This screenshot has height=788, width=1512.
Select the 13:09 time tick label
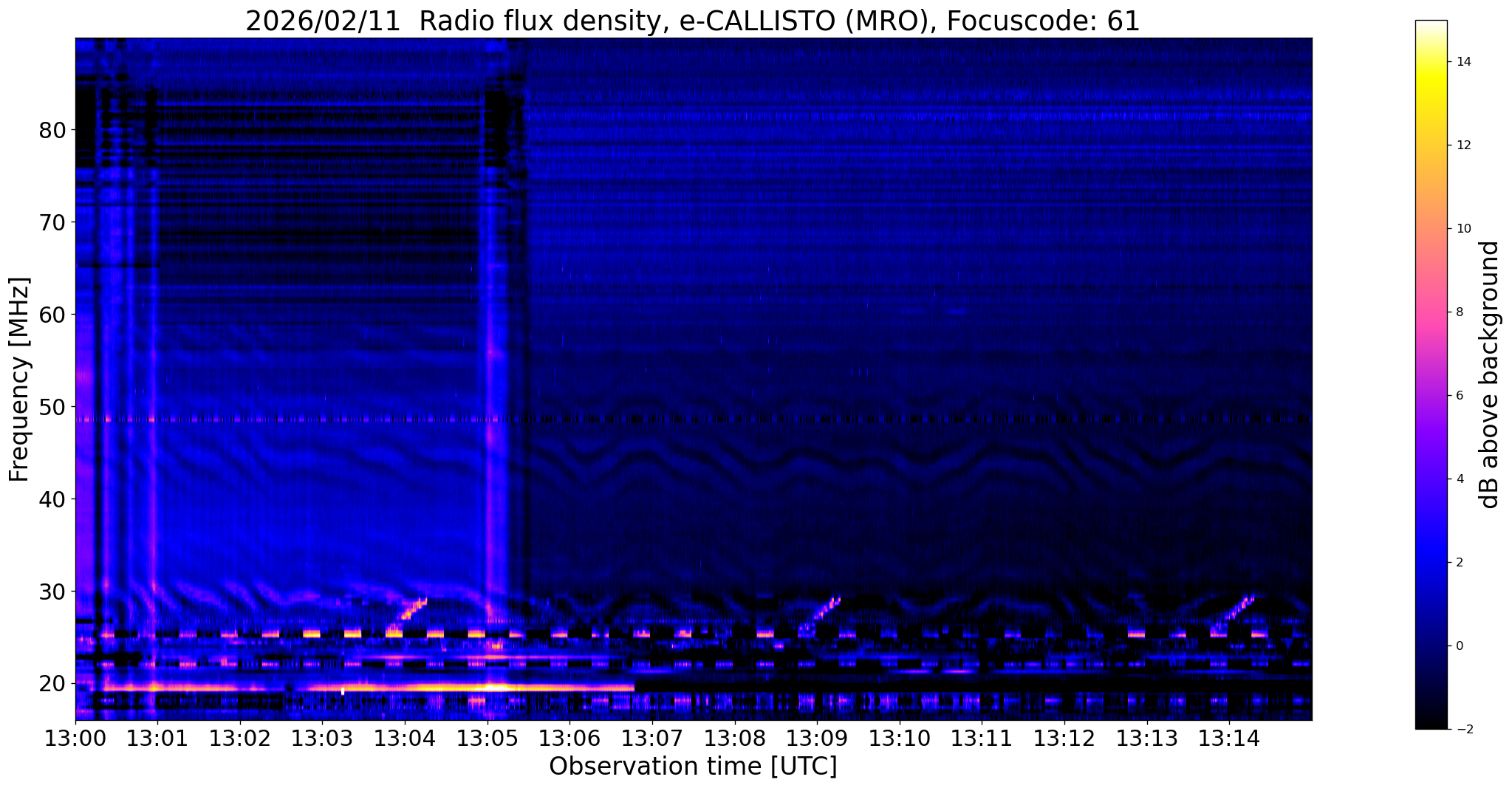(817, 739)
